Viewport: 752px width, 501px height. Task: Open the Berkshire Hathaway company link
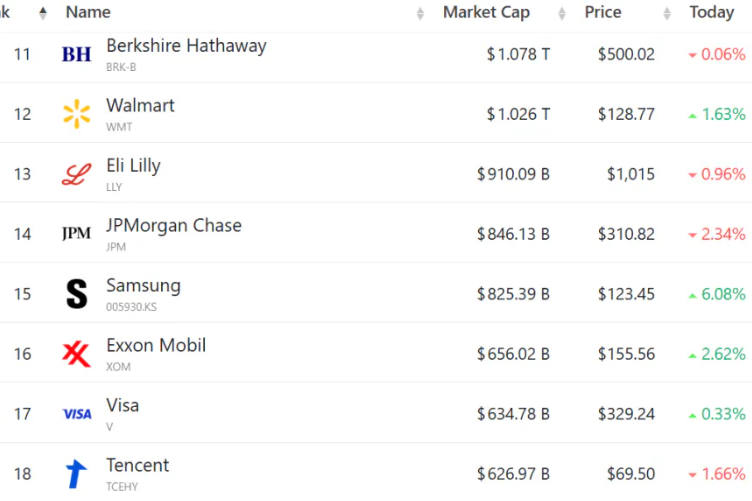tap(186, 46)
